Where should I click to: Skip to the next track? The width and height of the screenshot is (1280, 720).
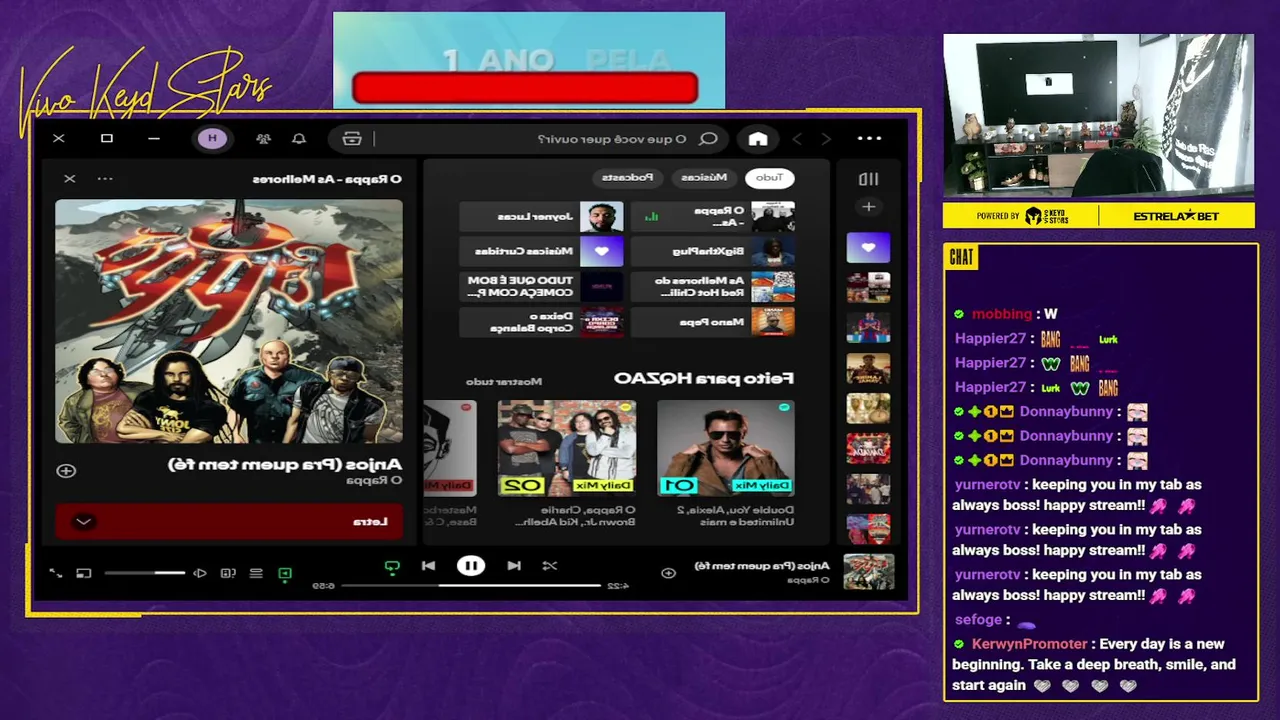428,566
